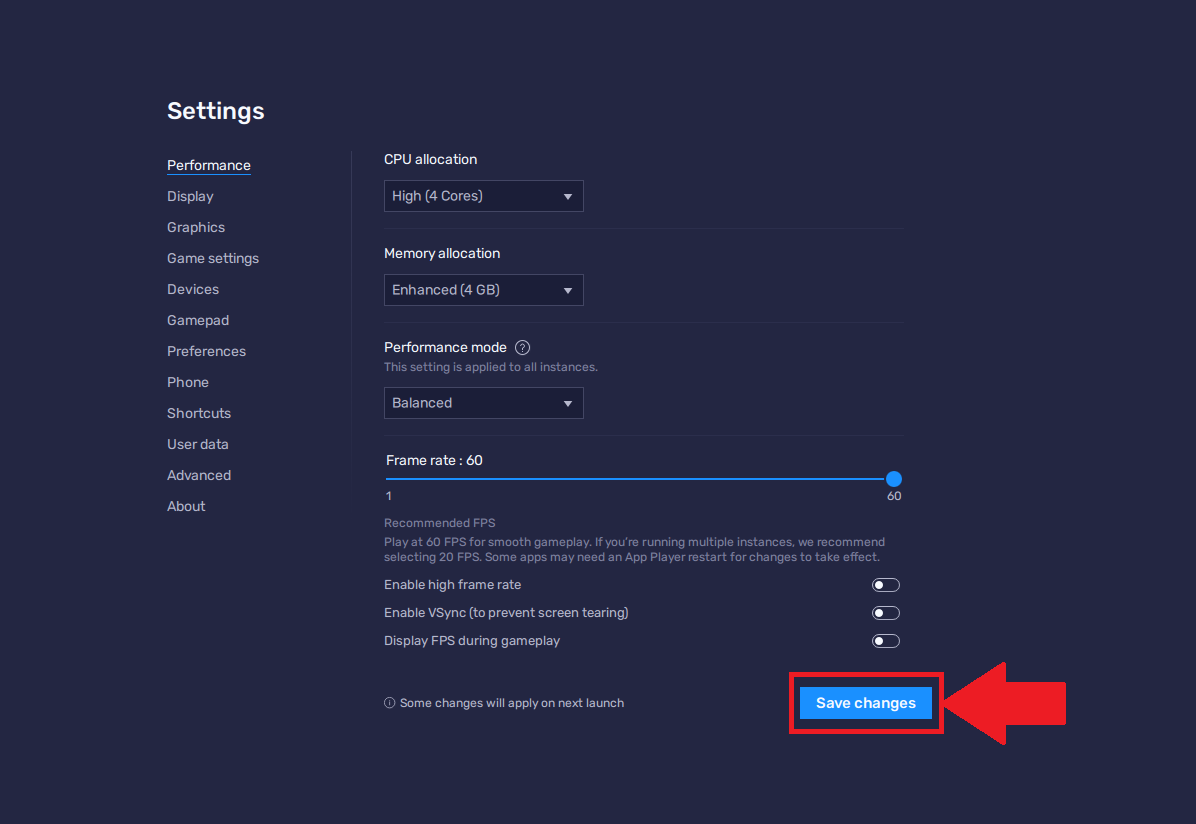Select the Shortcuts settings section

coord(199,413)
